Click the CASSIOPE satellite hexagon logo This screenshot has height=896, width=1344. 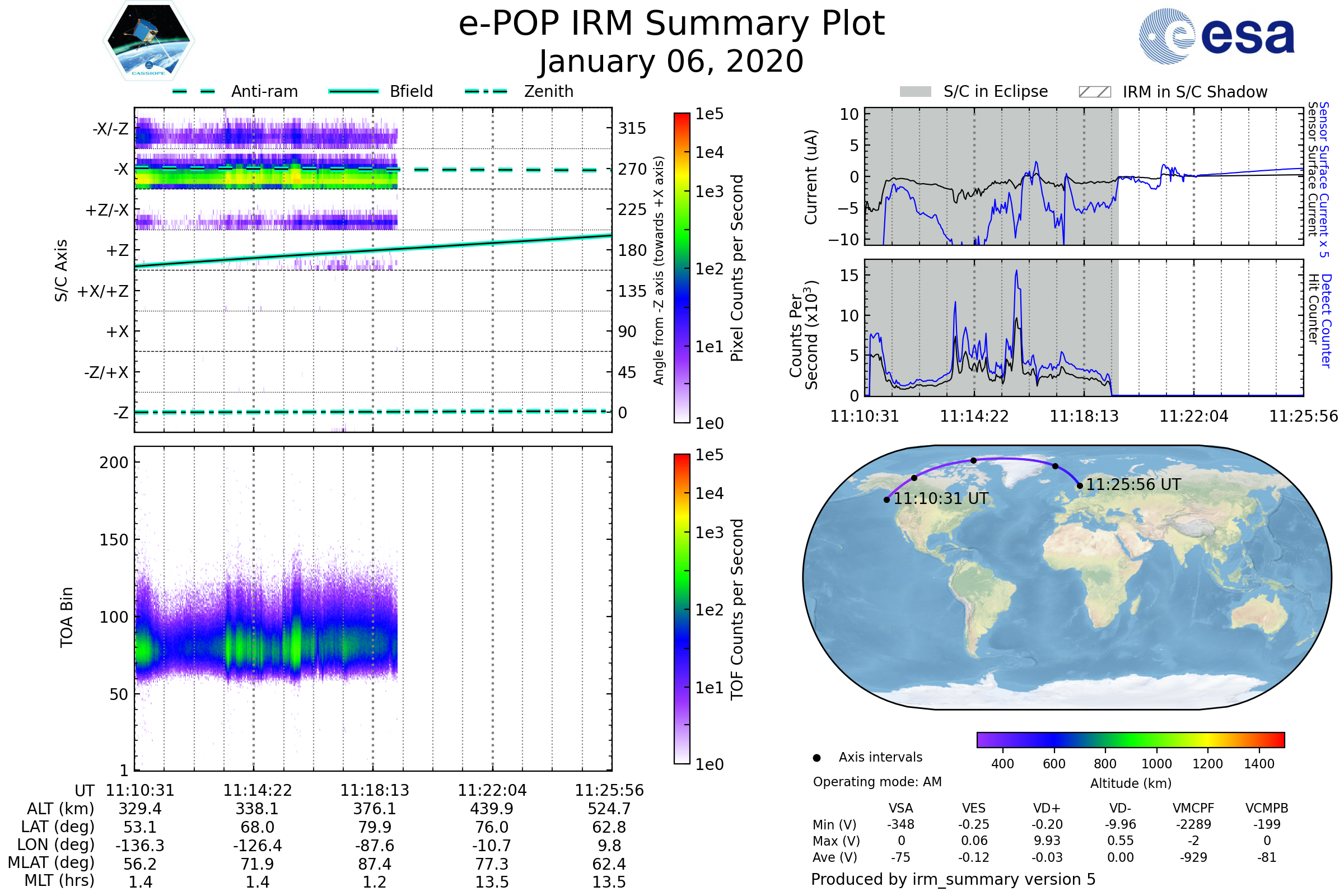pos(148,41)
